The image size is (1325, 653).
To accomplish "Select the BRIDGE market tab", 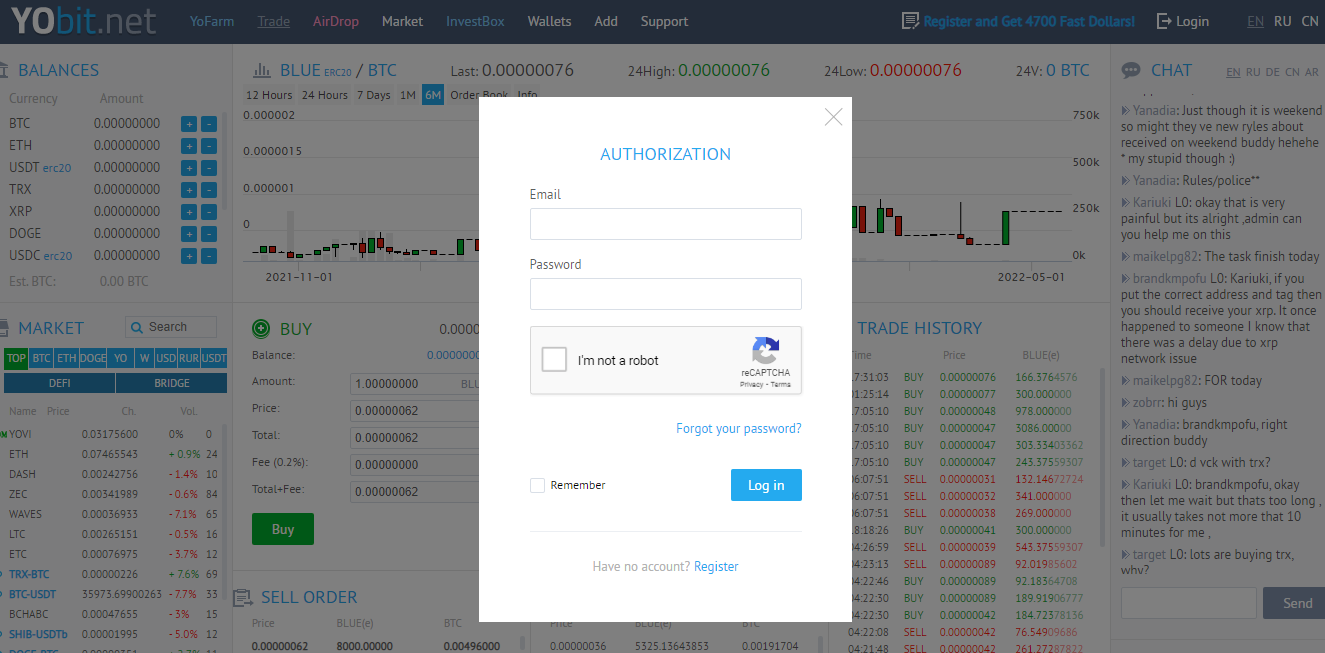I will [x=172, y=383].
